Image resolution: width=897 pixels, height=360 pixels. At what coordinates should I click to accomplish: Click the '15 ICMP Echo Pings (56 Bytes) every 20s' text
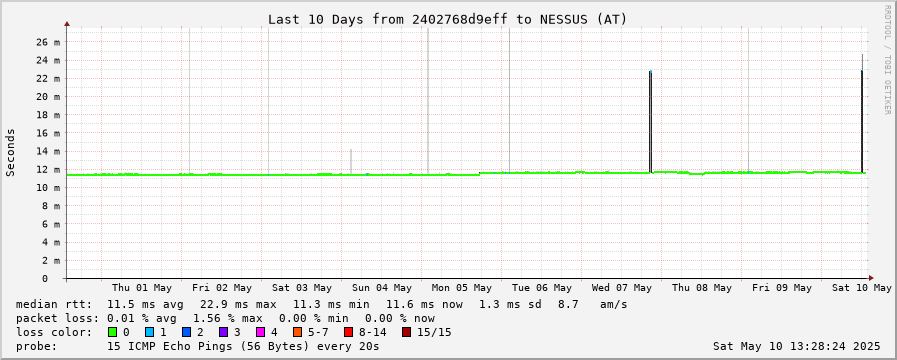[x=243, y=346]
